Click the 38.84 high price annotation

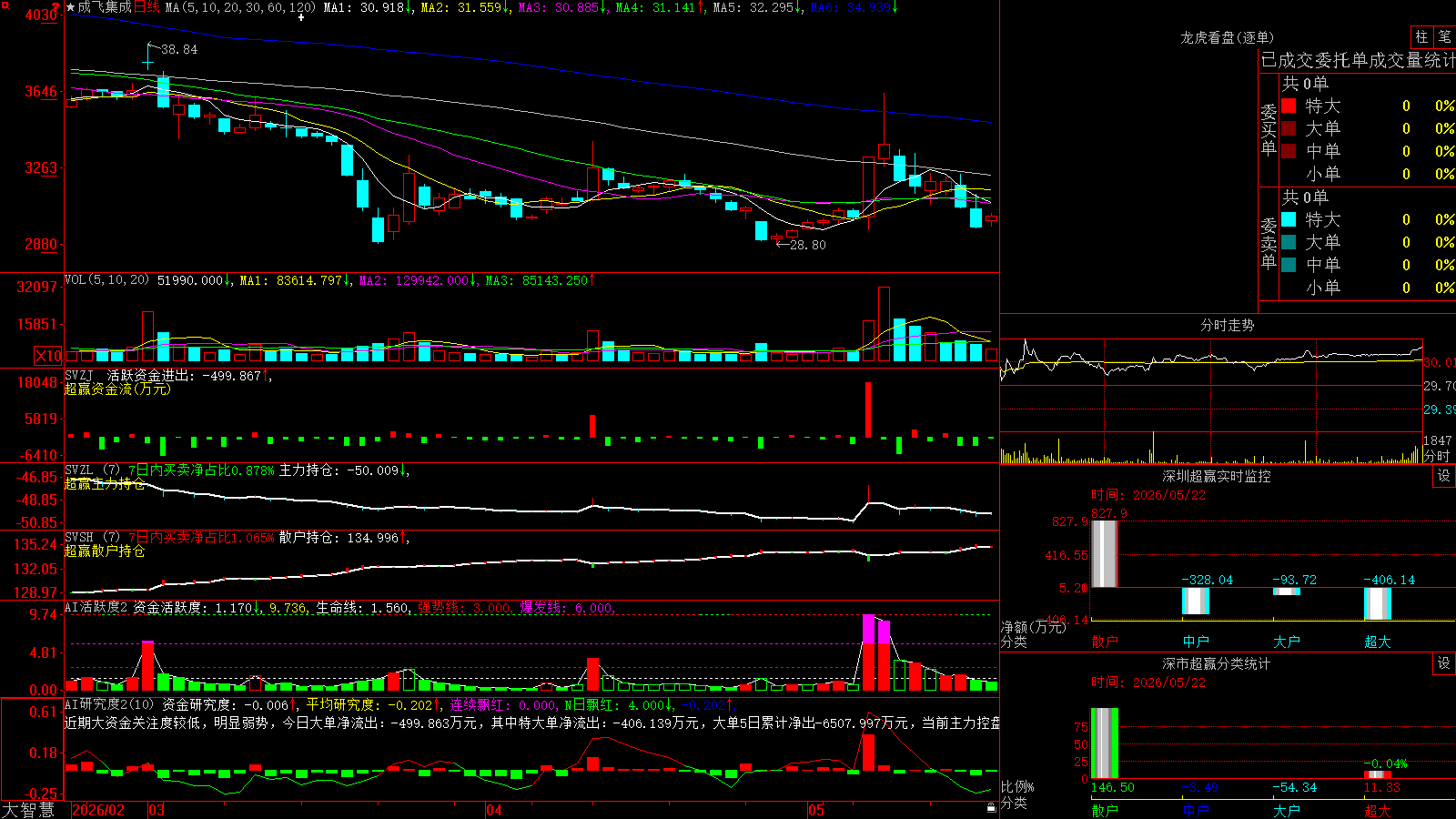(179, 49)
